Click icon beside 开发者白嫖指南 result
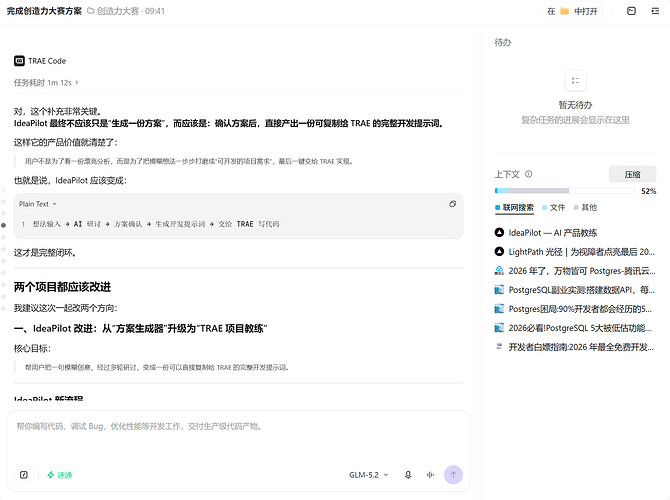670x500 pixels. coord(499,347)
